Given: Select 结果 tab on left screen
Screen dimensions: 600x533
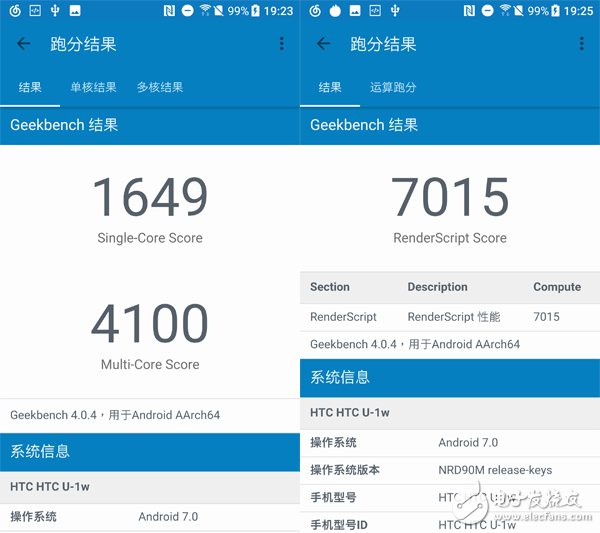Looking at the screenshot, I should coord(30,88).
